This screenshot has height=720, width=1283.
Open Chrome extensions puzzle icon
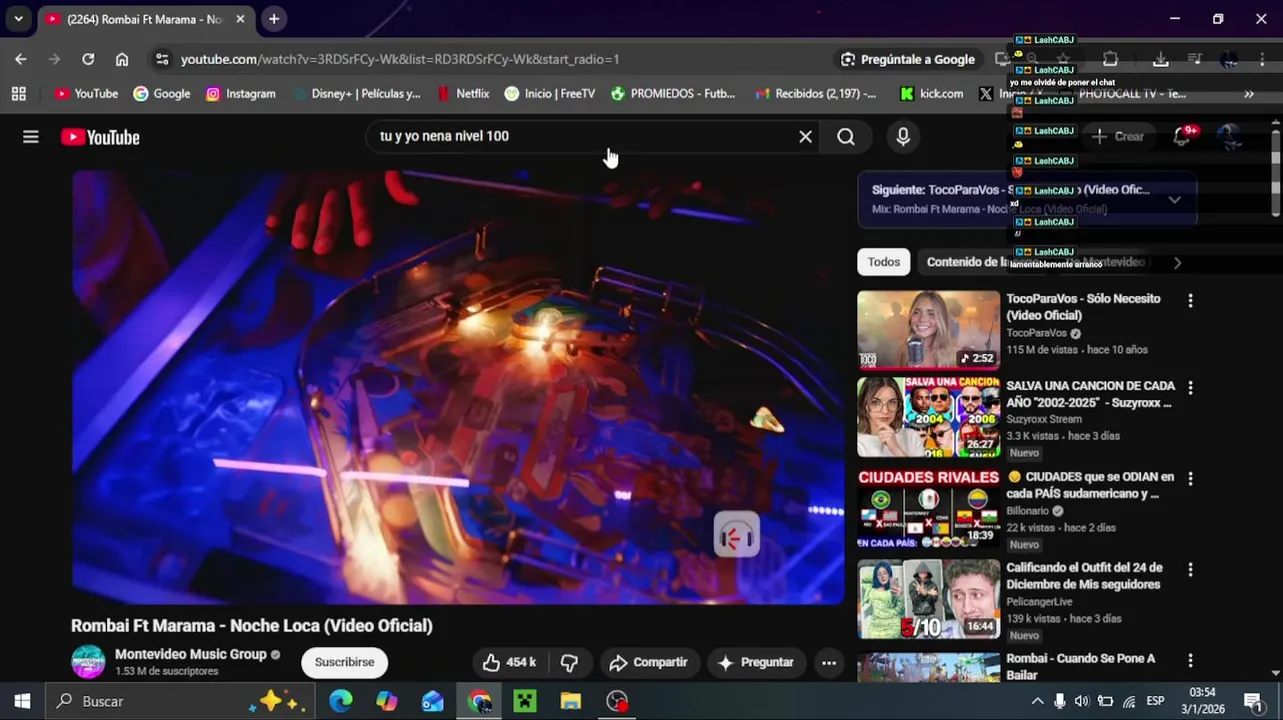(x=1110, y=59)
